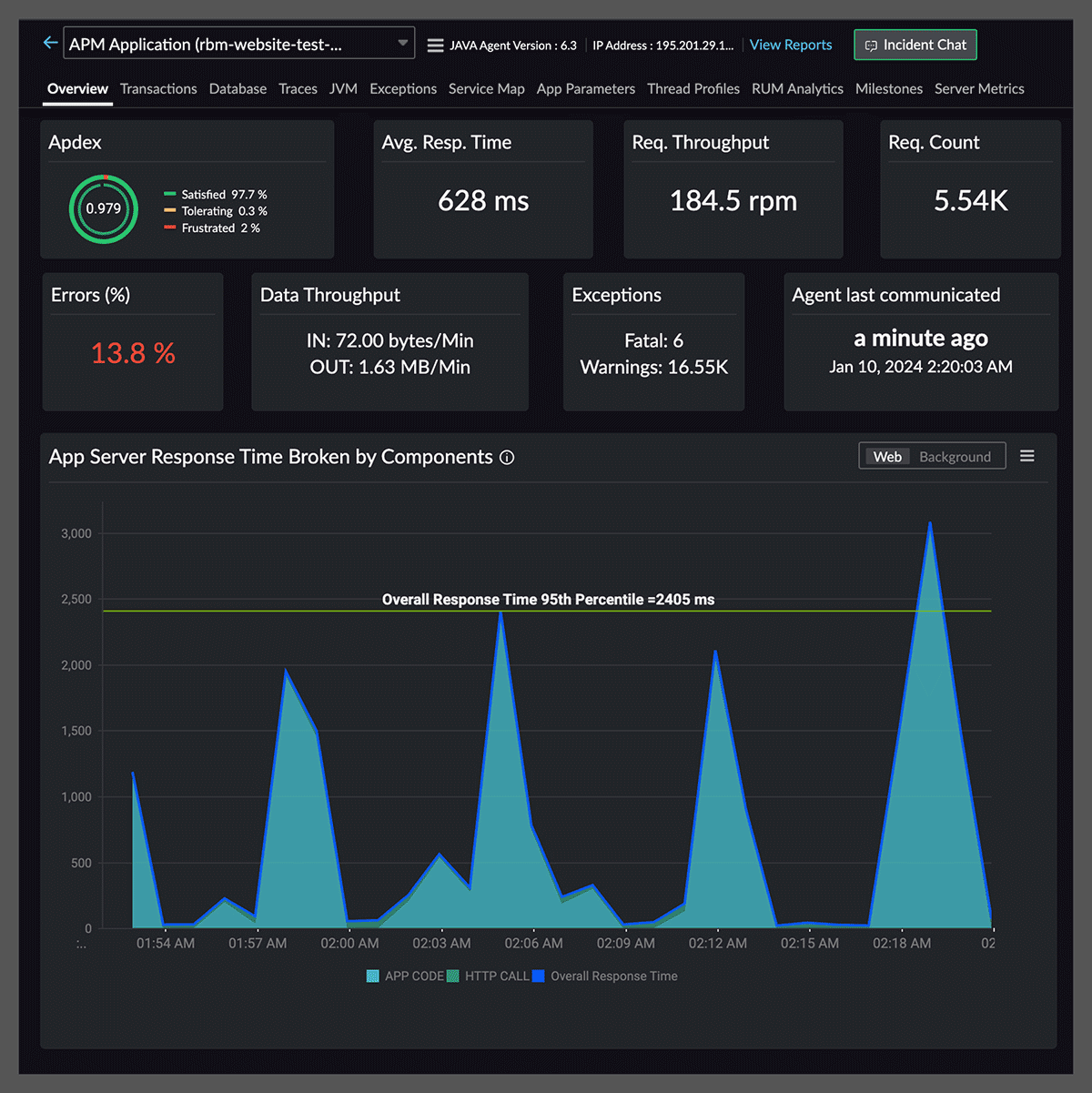Click the hamburger icon beside JAVA Agent Version
Image resolution: width=1092 pixels, height=1093 pixels.
point(435,44)
